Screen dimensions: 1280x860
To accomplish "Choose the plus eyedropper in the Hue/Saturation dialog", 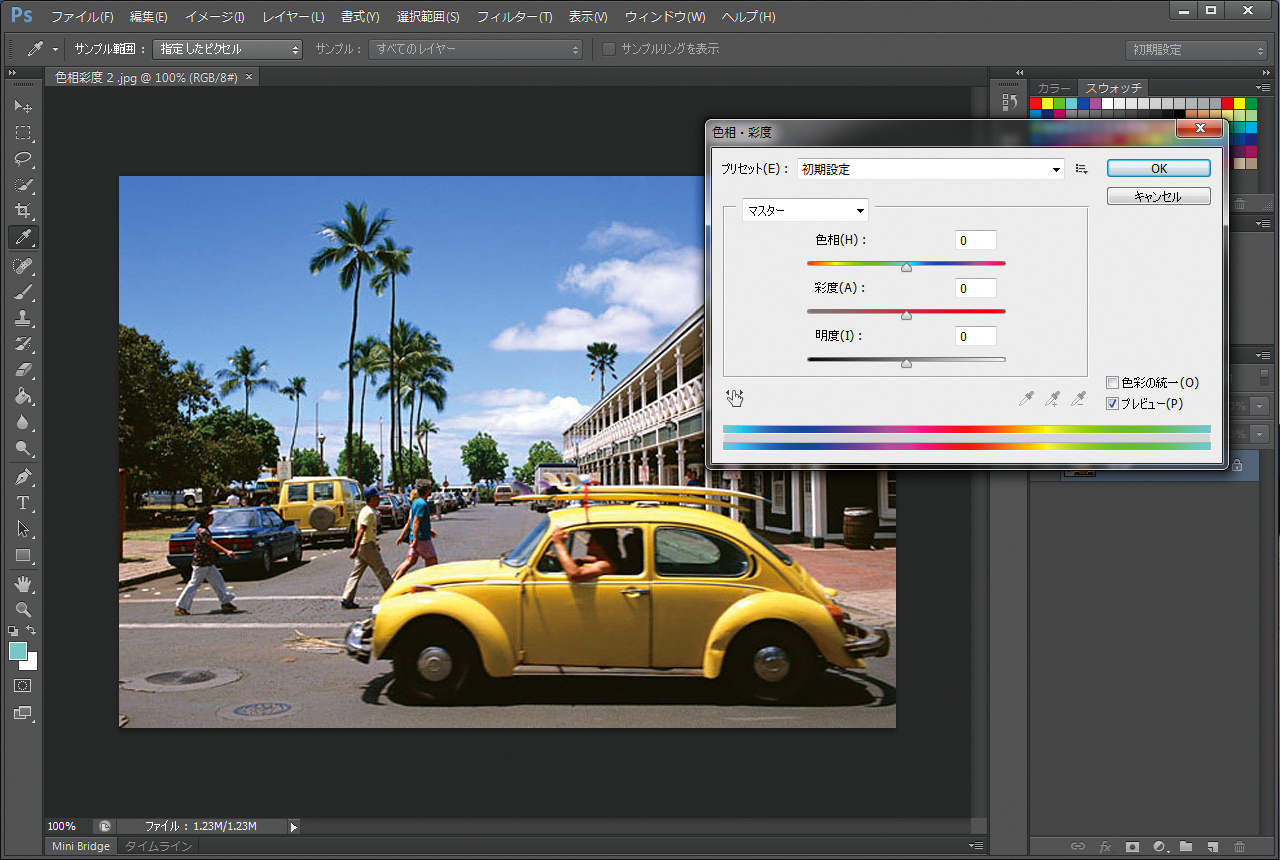I will (1052, 398).
